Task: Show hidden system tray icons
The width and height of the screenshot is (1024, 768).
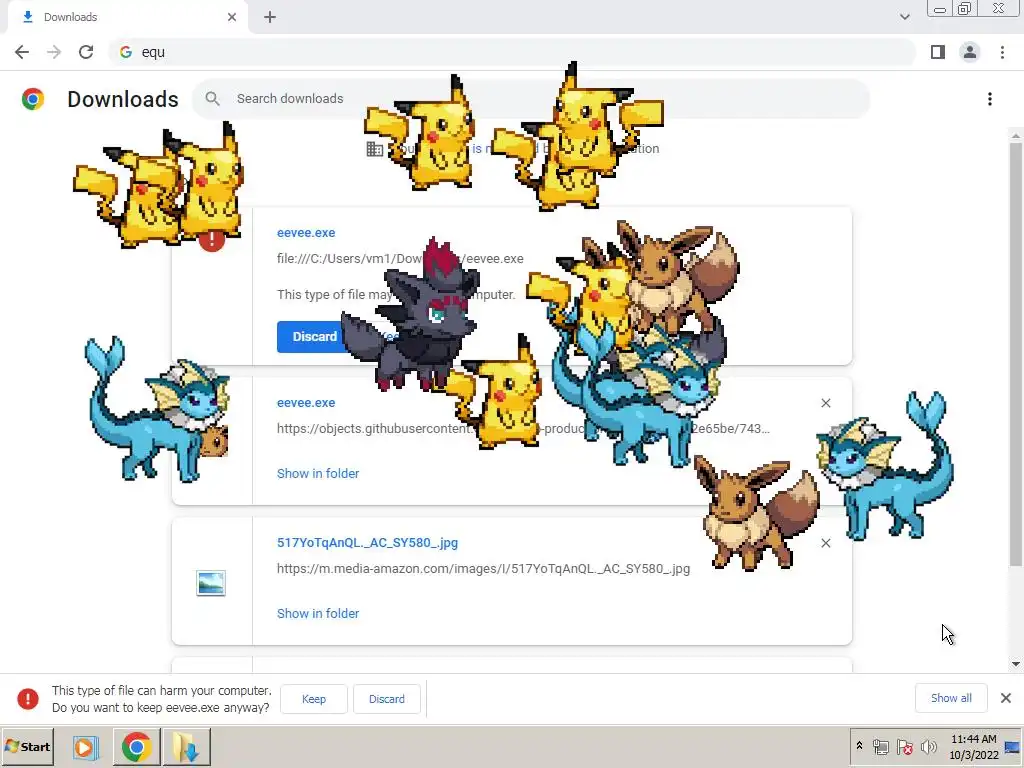Action: 859,746
